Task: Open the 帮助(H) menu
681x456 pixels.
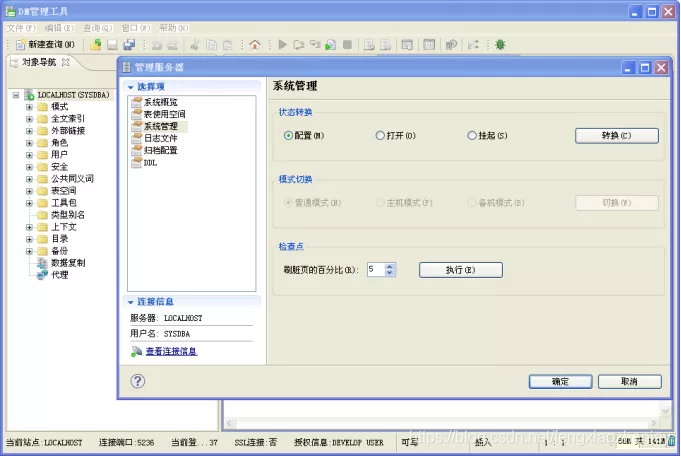Action: pyautogui.click(x=174, y=28)
